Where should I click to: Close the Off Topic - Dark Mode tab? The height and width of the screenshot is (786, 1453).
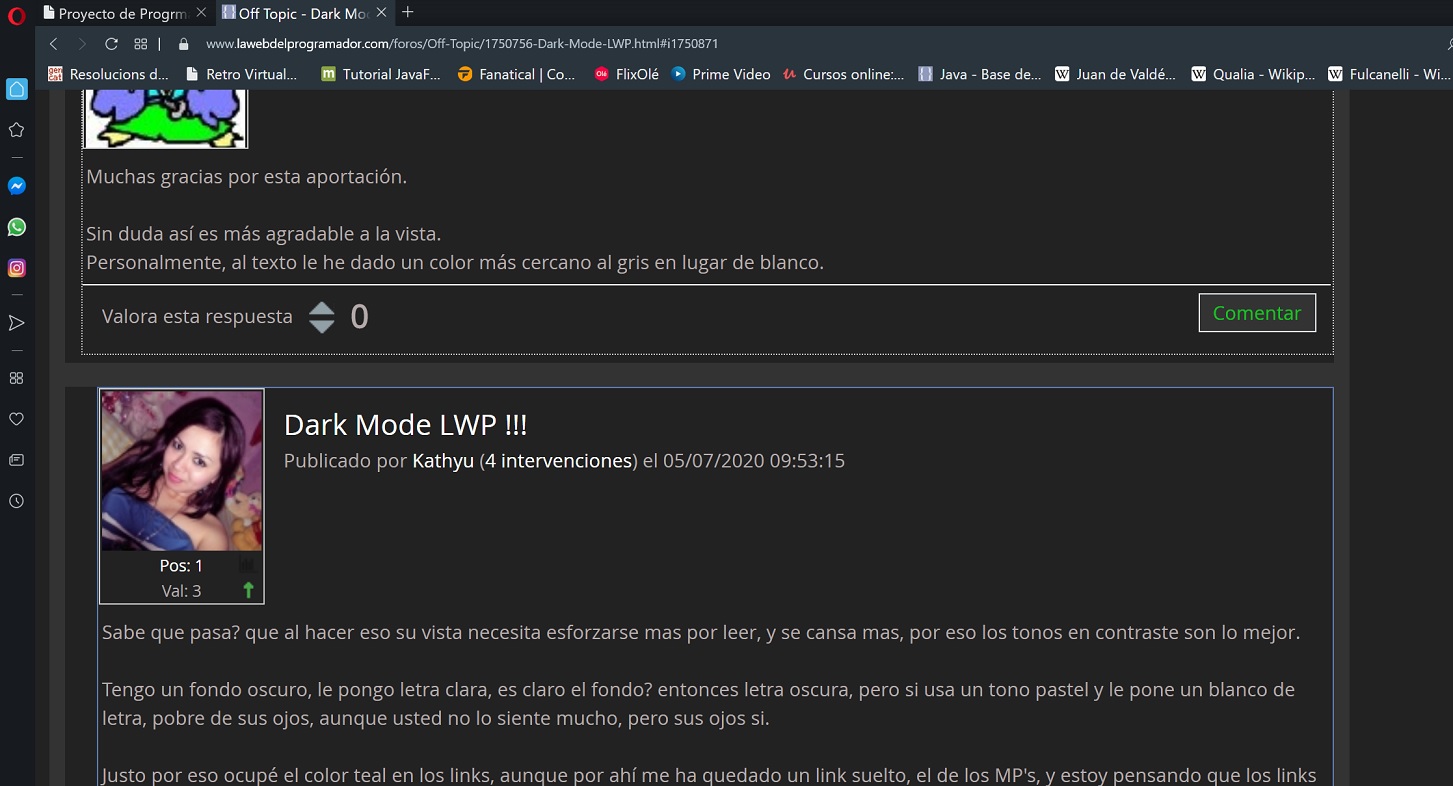coord(381,13)
